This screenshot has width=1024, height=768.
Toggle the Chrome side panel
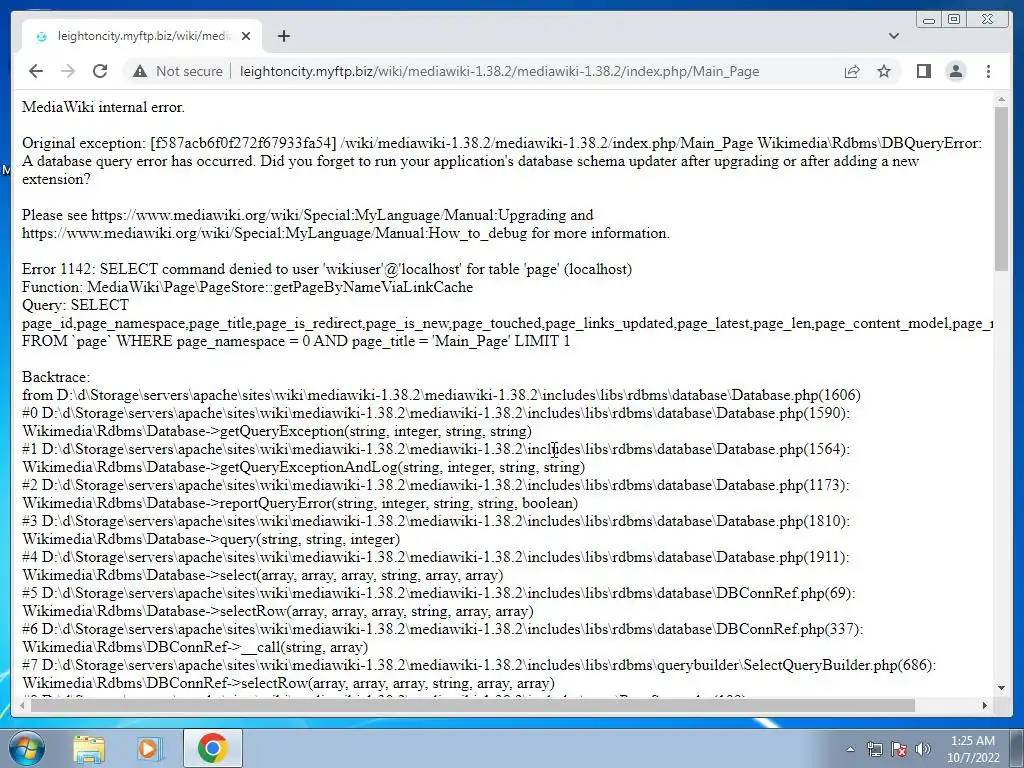click(923, 71)
